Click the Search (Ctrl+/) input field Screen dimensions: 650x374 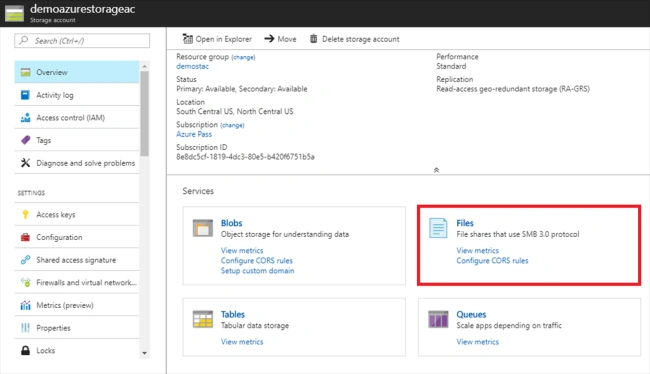pyautogui.click(x=82, y=41)
